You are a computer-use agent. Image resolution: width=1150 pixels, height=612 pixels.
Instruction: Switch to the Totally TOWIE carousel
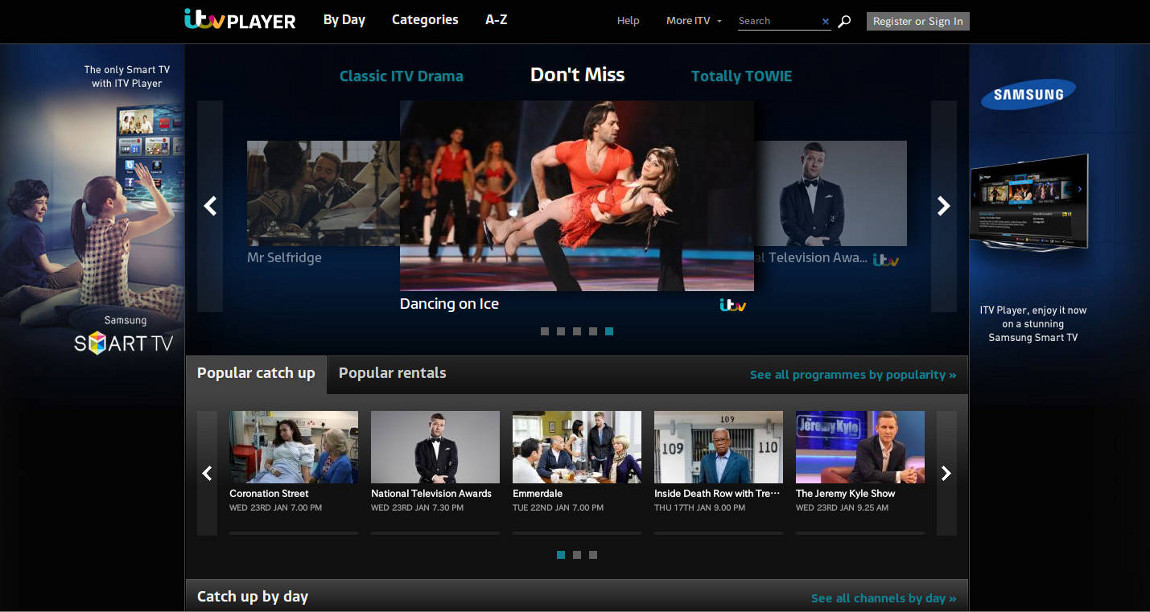click(741, 76)
